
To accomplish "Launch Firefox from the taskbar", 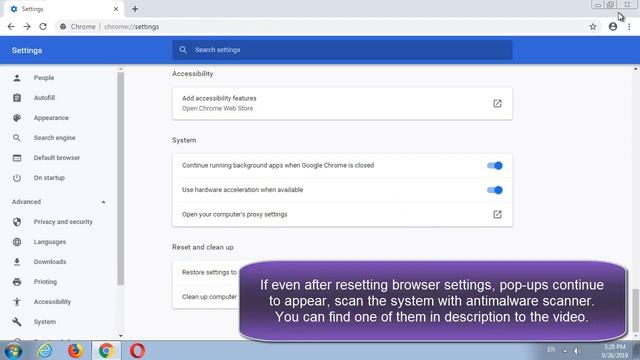I will pyautogui.click(x=75, y=351).
